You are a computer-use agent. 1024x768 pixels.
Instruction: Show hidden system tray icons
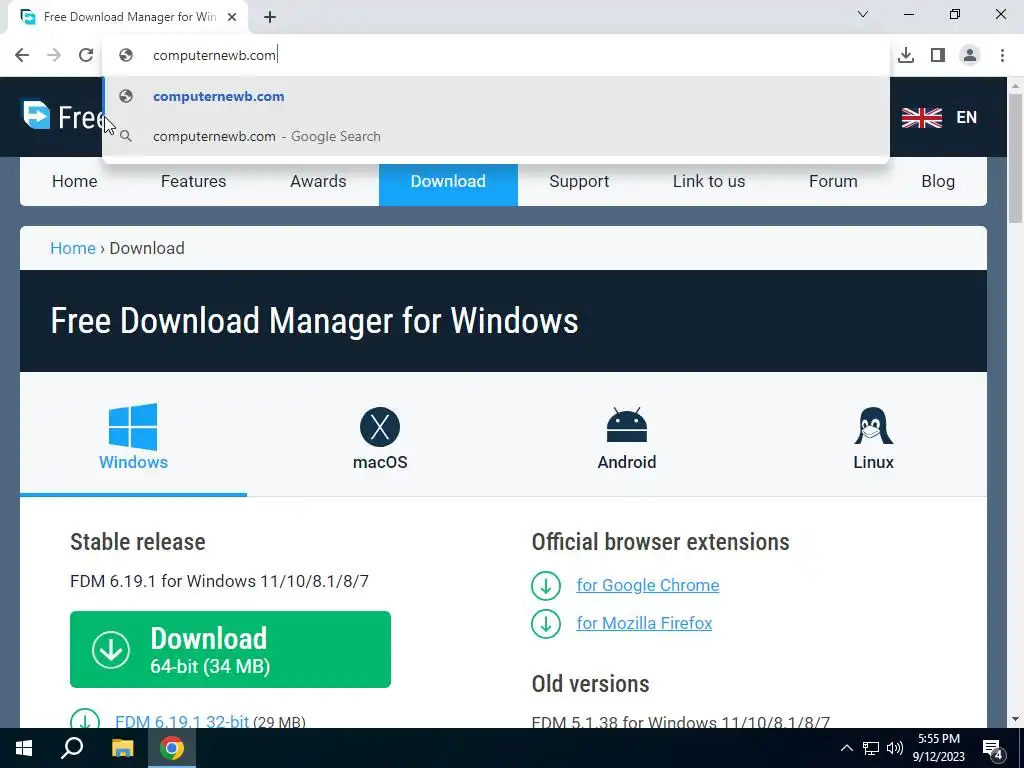coord(846,748)
